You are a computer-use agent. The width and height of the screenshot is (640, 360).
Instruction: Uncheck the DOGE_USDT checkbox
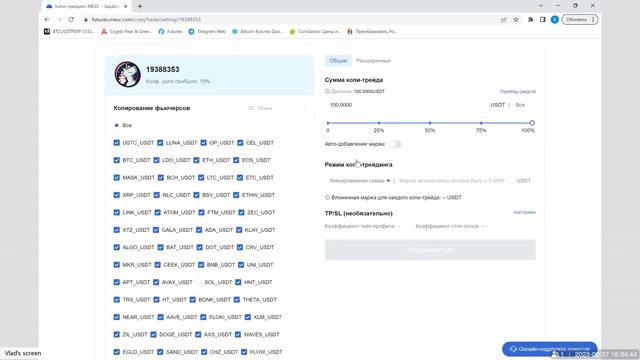[x=153, y=334]
